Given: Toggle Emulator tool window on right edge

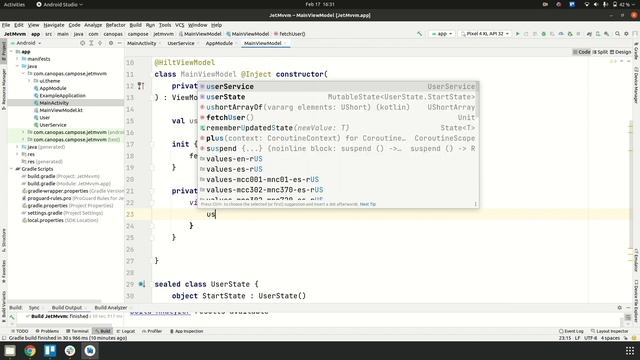Looking at the screenshot, I should 636,261.
